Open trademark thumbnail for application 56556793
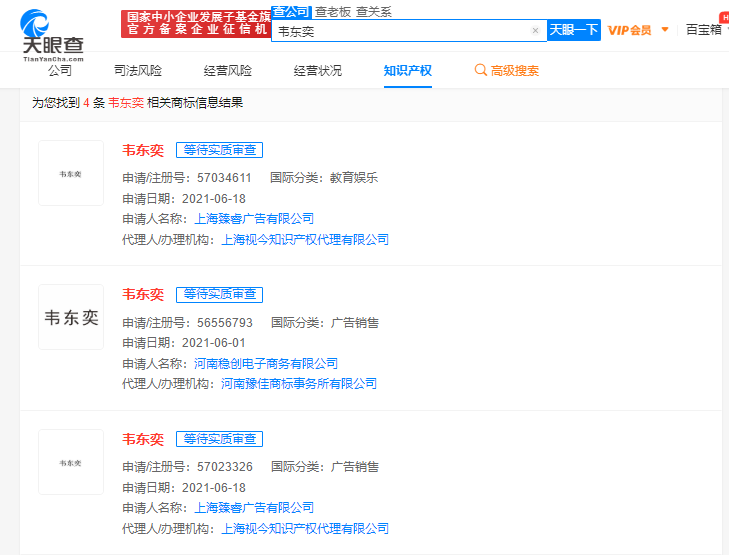The width and height of the screenshot is (729, 555). click(x=71, y=317)
